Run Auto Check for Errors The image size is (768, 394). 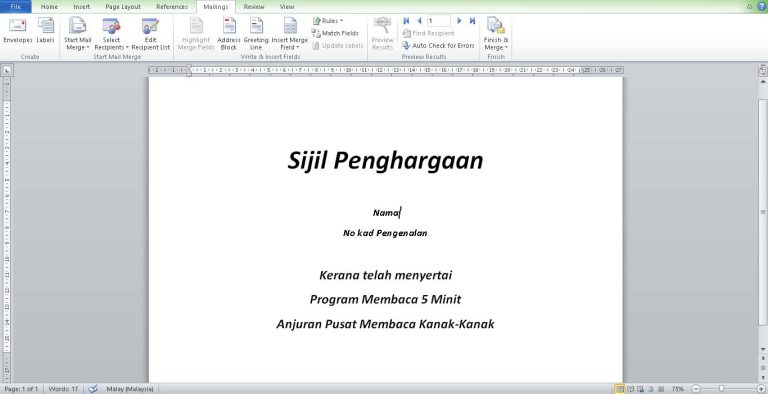pos(438,46)
